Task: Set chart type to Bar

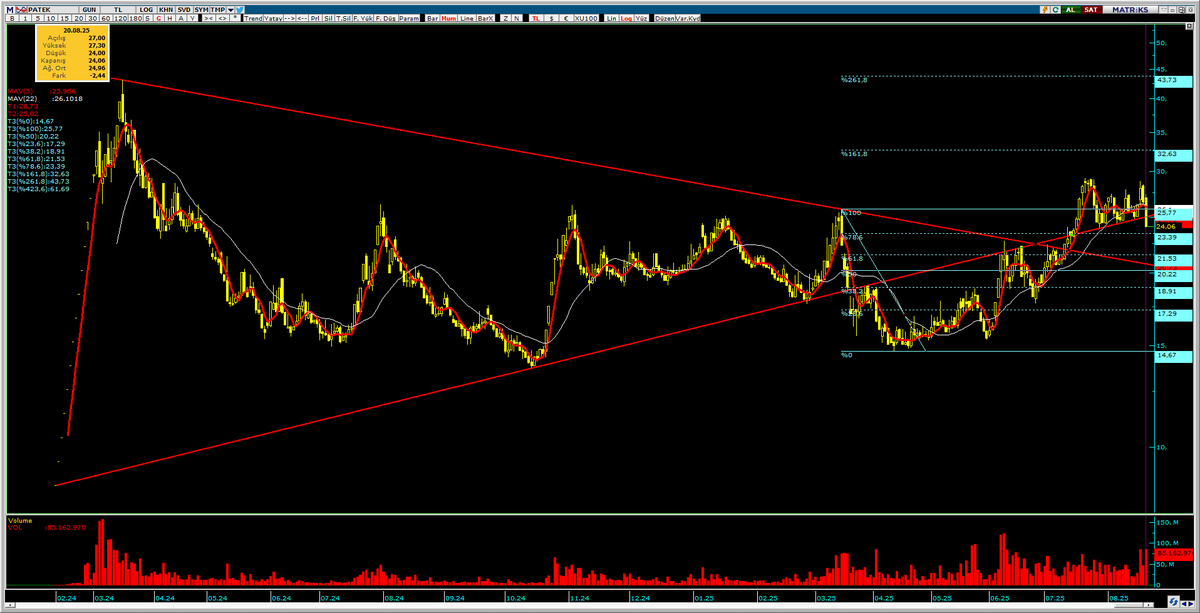Action: point(432,18)
